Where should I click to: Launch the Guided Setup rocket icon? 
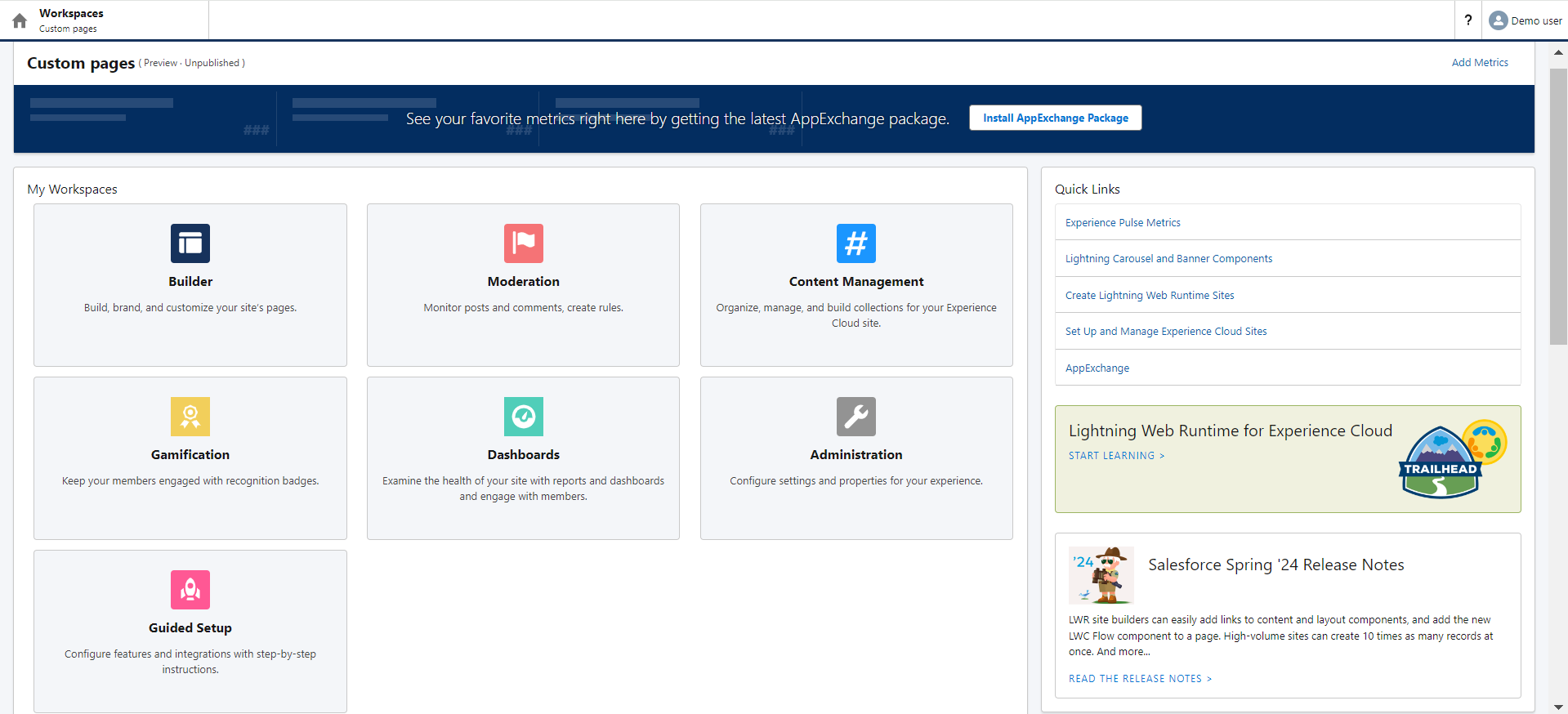tap(190, 590)
